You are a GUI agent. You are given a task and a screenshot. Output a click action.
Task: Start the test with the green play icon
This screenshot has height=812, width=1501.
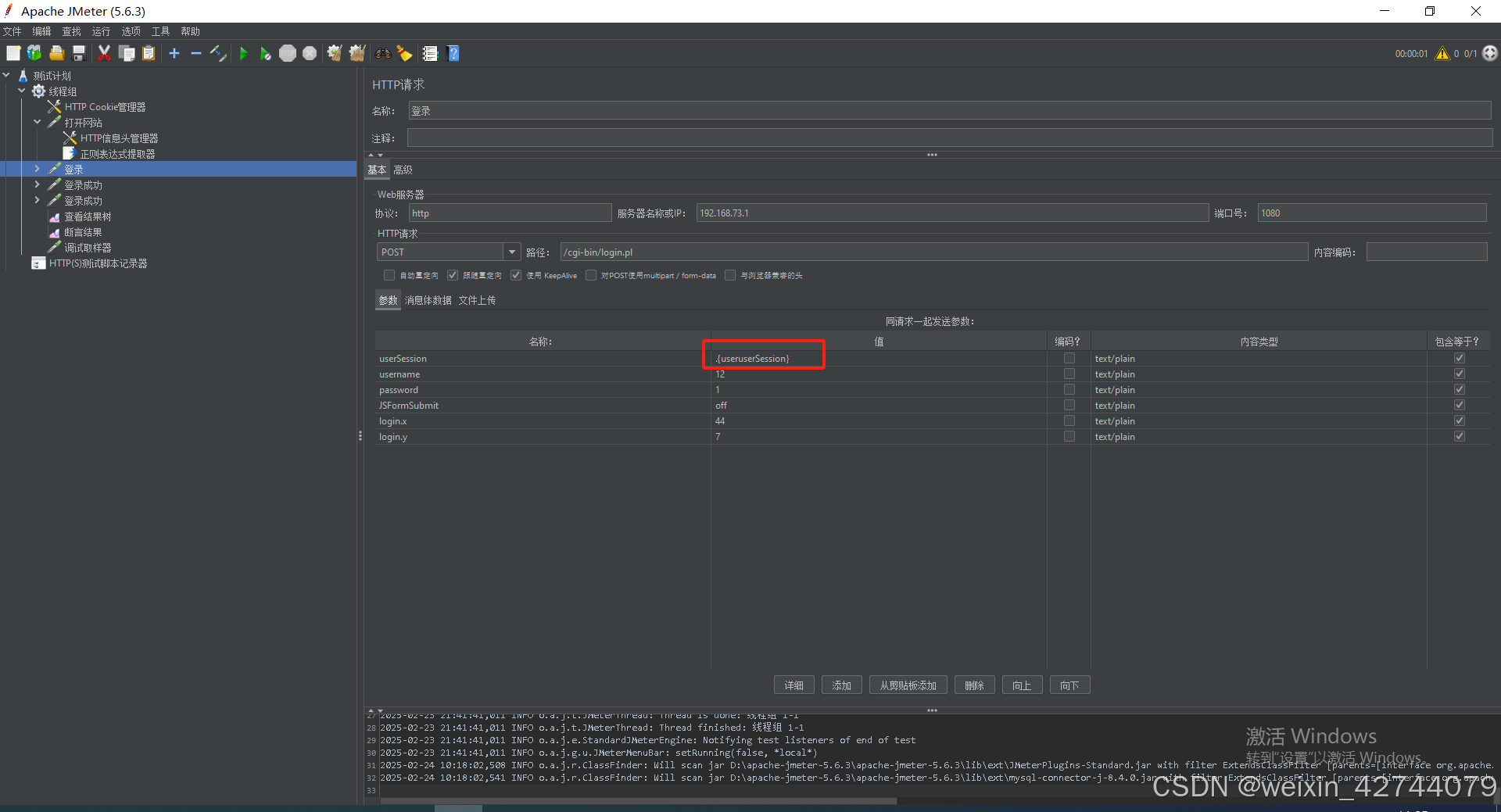click(243, 53)
